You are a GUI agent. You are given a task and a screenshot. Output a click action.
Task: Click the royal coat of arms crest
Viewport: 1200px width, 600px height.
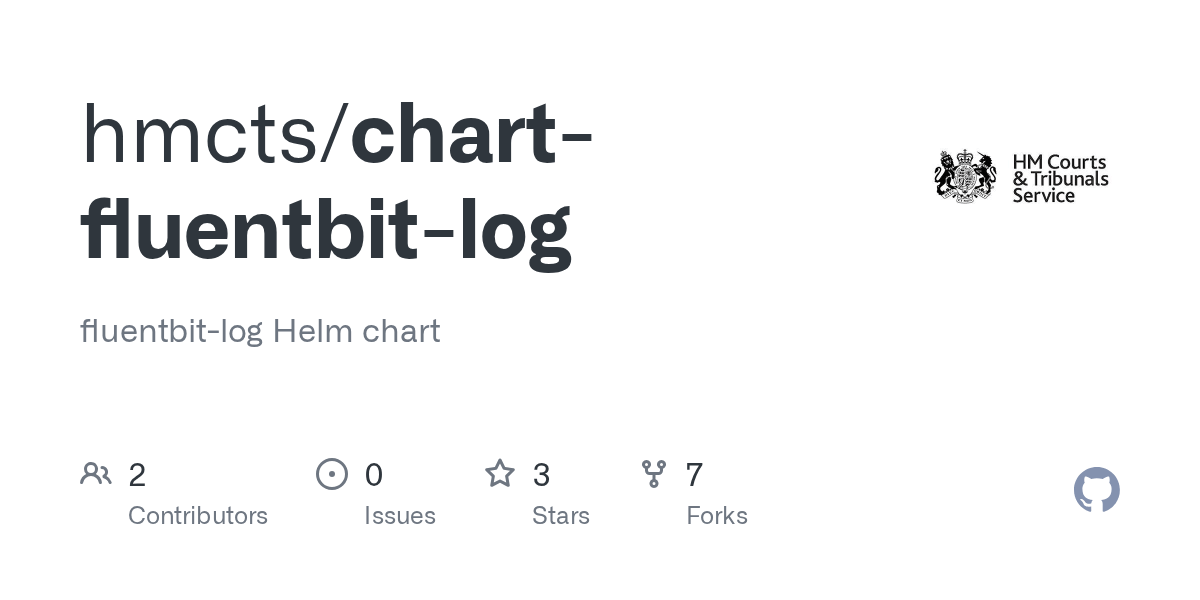[x=966, y=177]
